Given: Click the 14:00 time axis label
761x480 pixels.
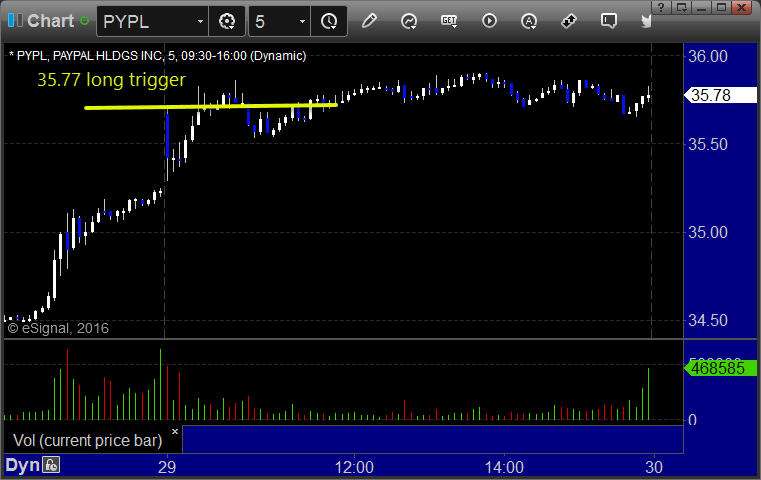Looking at the screenshot, I should 504,467.
